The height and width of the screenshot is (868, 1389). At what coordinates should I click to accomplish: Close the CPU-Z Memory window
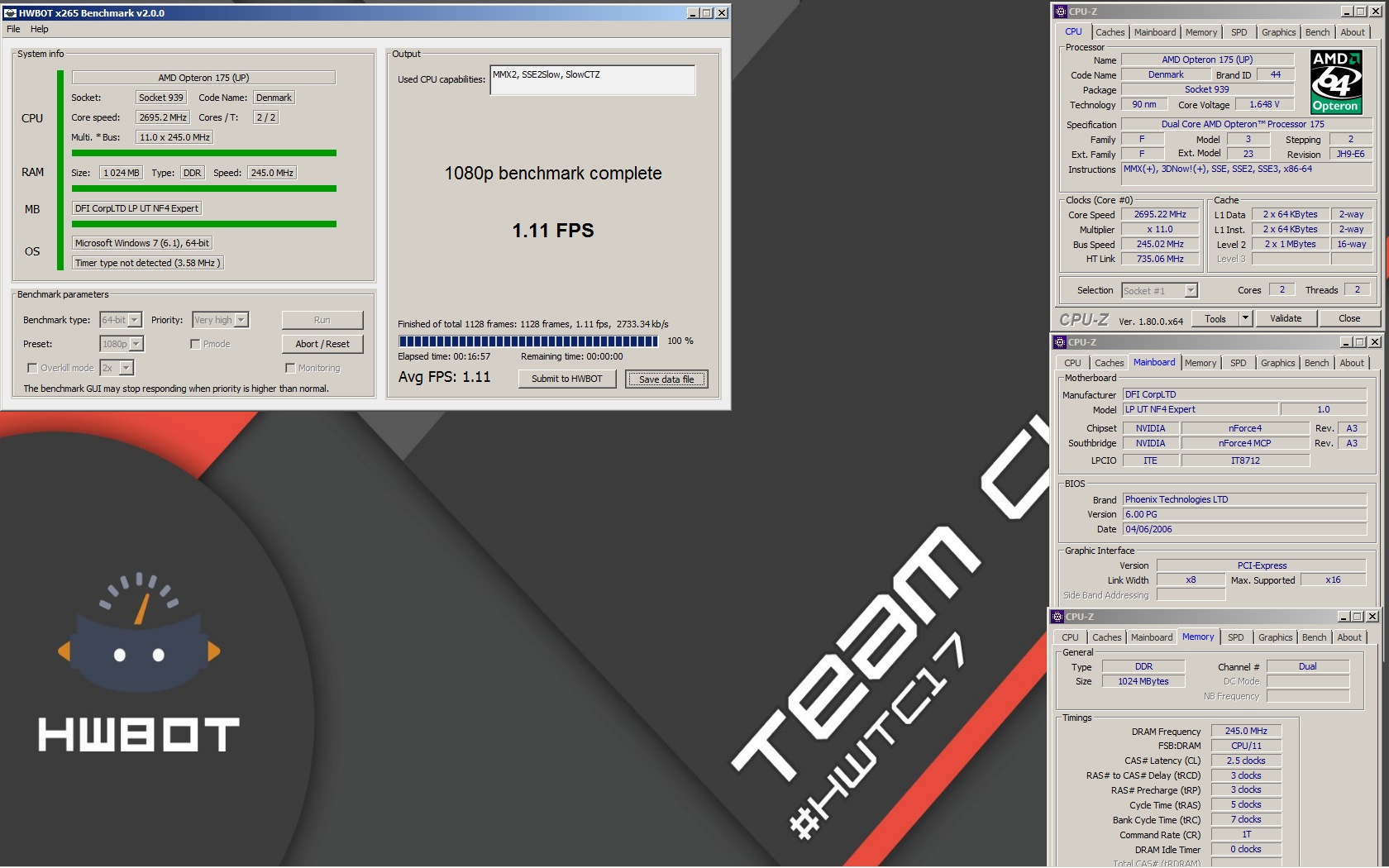1372,617
